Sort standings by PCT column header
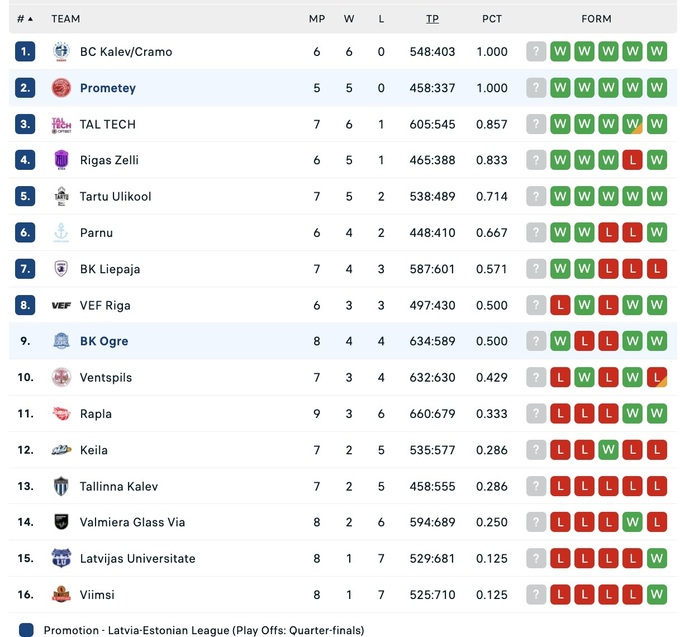 [x=492, y=18]
